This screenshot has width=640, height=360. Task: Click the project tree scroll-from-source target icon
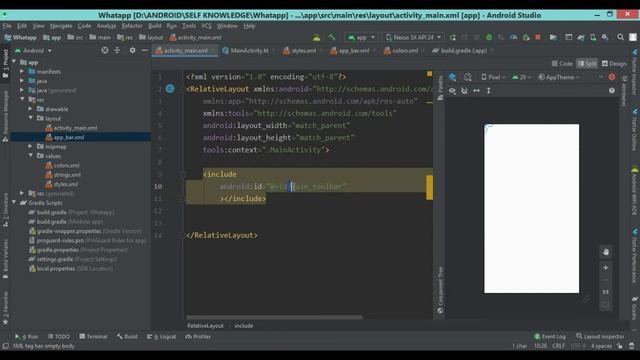pyautogui.click(x=105, y=50)
